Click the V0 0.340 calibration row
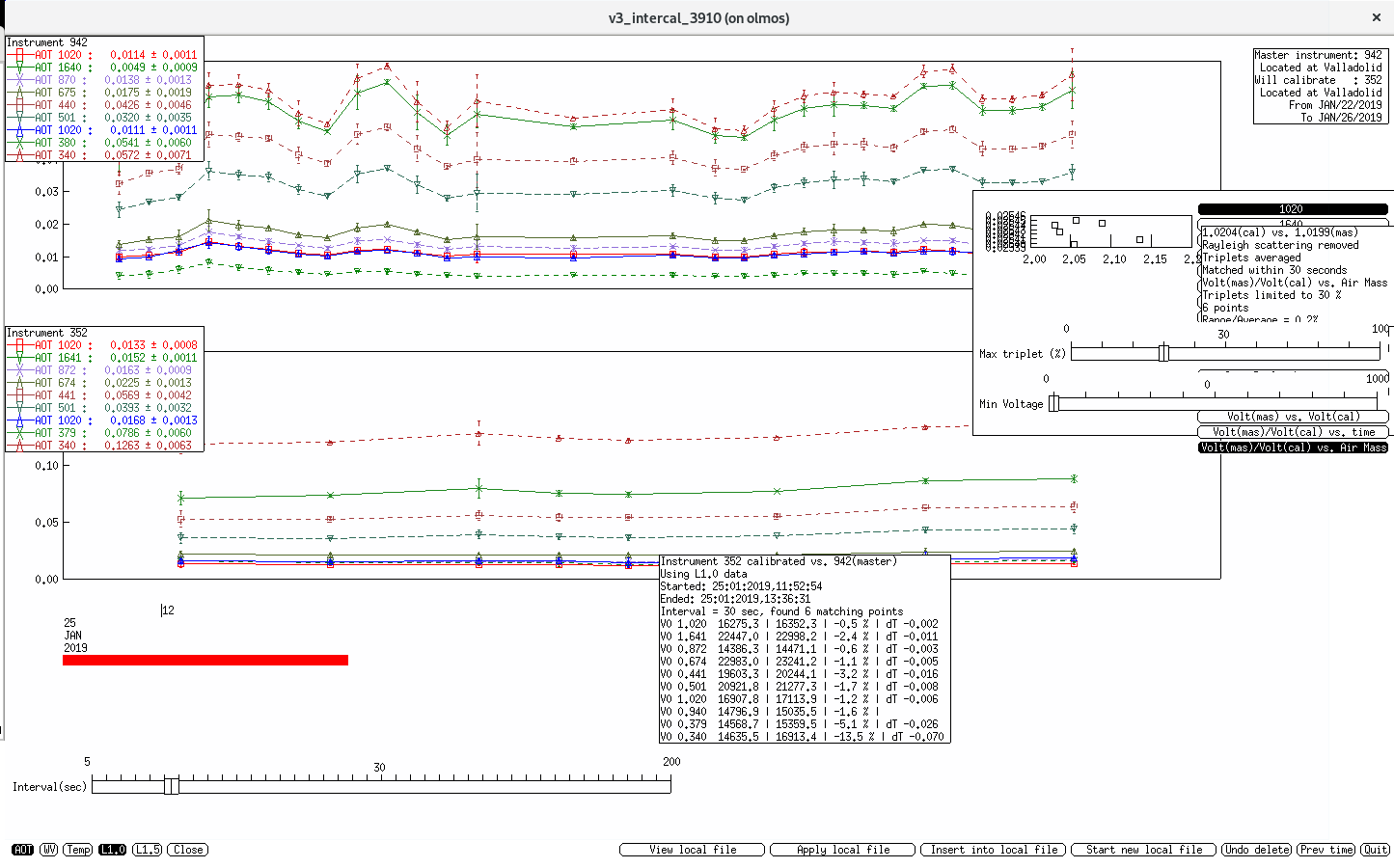Image resolution: width=1394 pixels, height=868 pixels. pyautogui.click(x=802, y=737)
